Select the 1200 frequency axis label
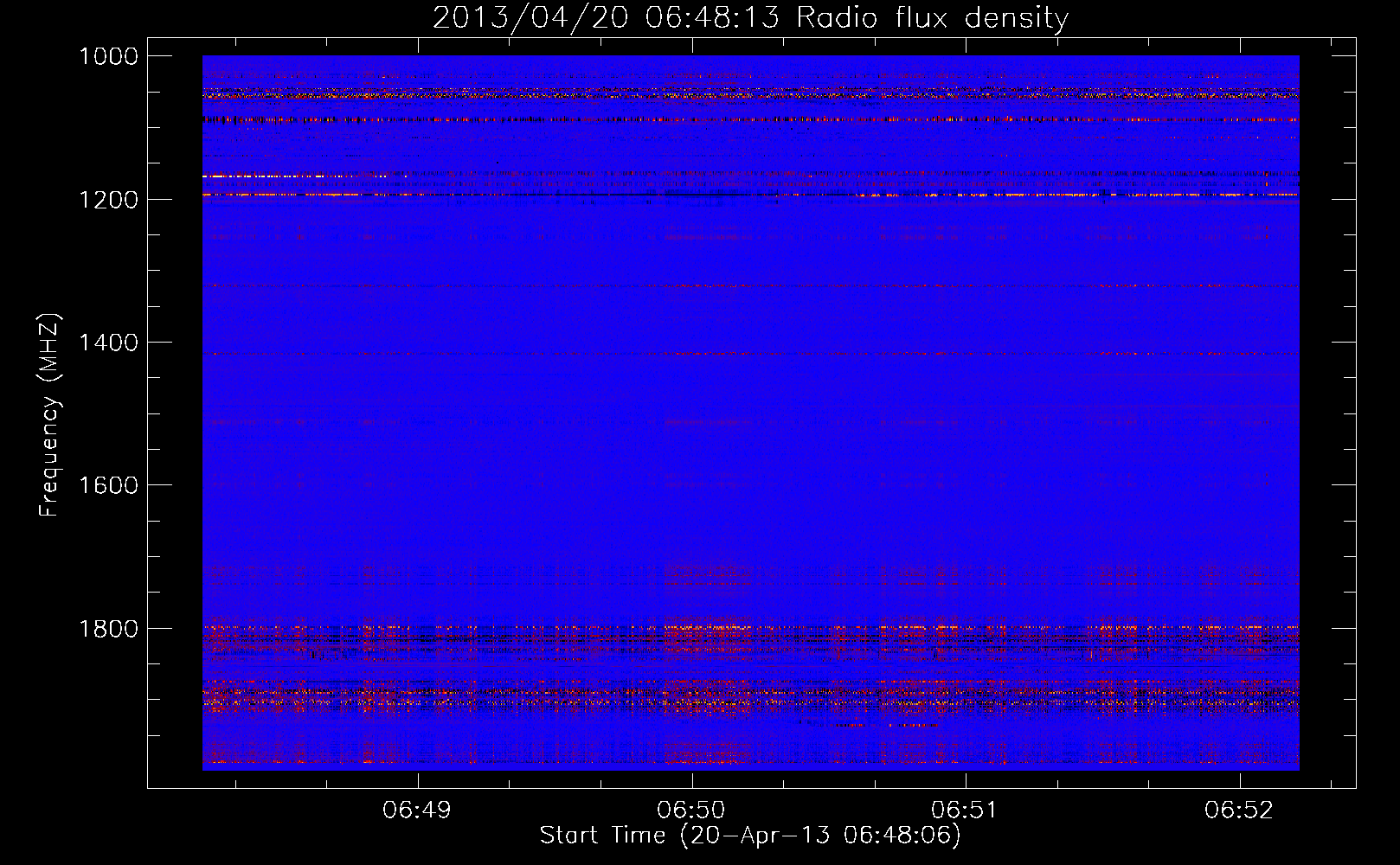 tap(108, 200)
